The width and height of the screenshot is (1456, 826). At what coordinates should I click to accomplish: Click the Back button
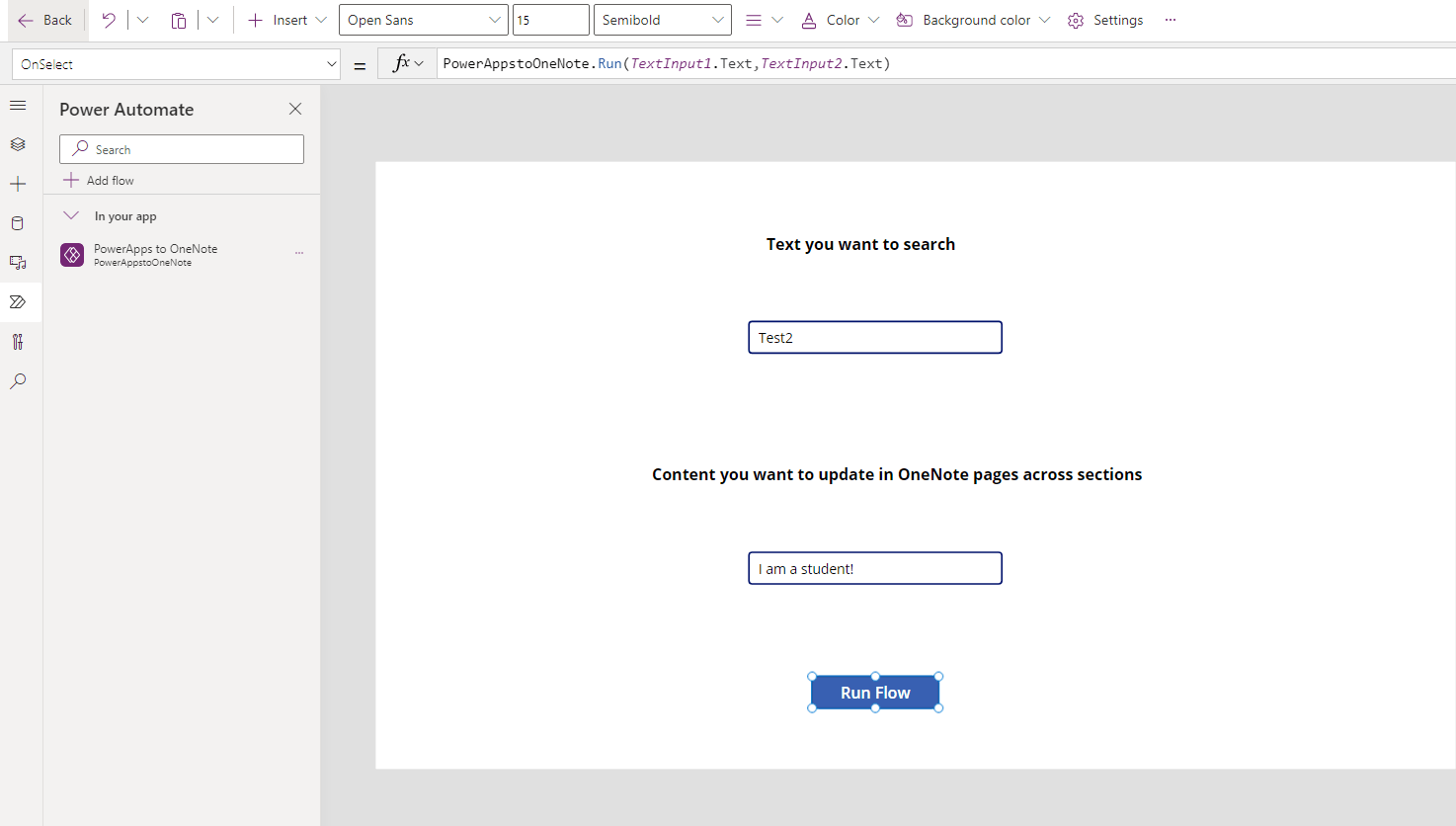45,20
